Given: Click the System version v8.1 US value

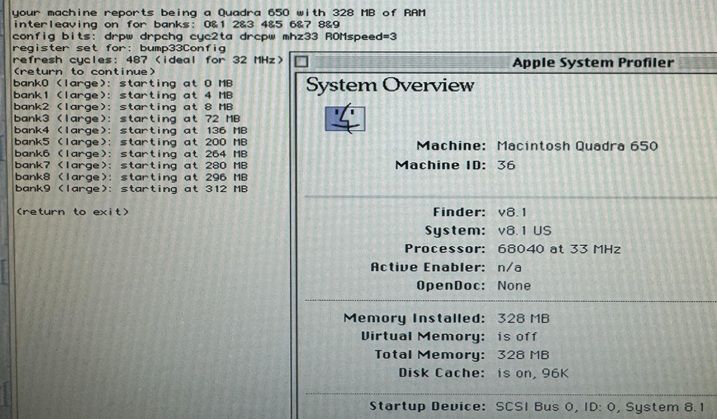Looking at the screenshot, I should pos(524,230).
